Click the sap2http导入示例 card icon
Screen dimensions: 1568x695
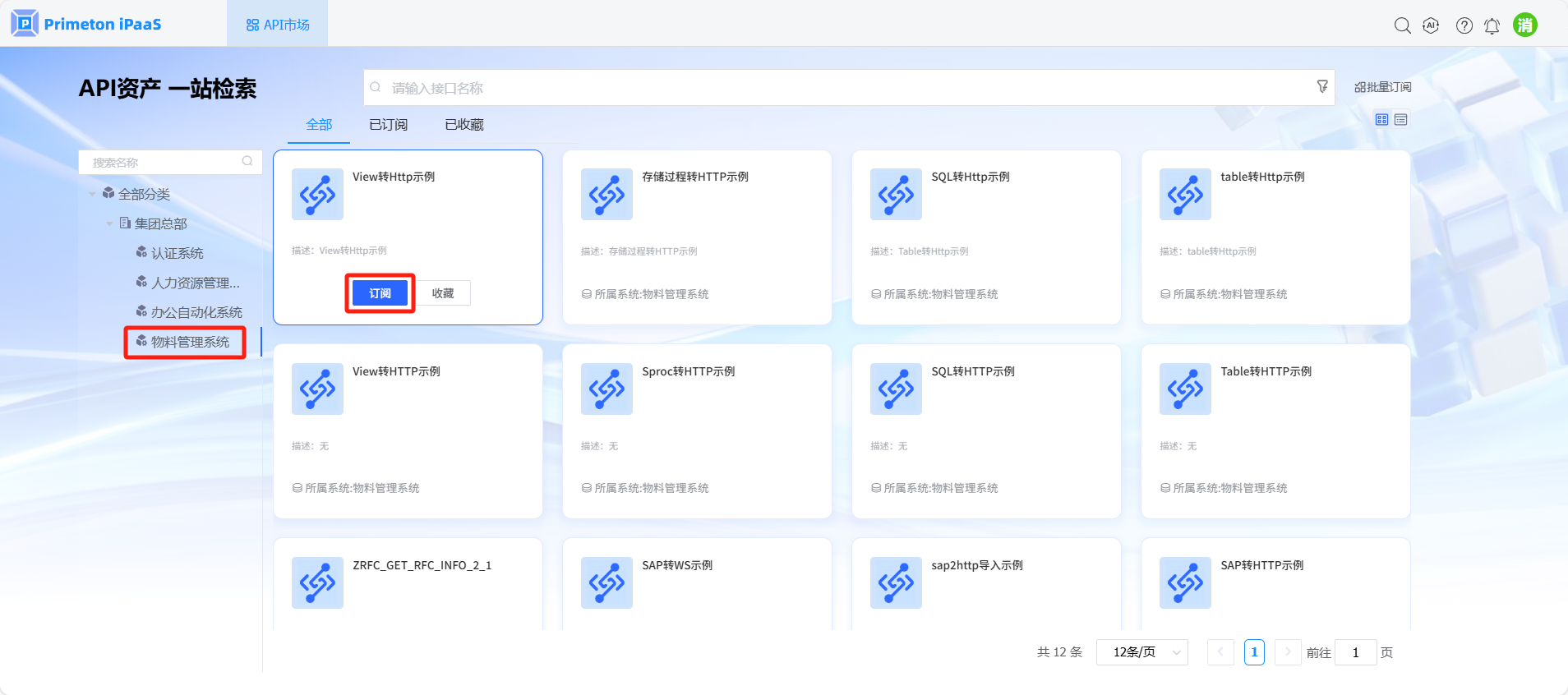[x=896, y=582]
